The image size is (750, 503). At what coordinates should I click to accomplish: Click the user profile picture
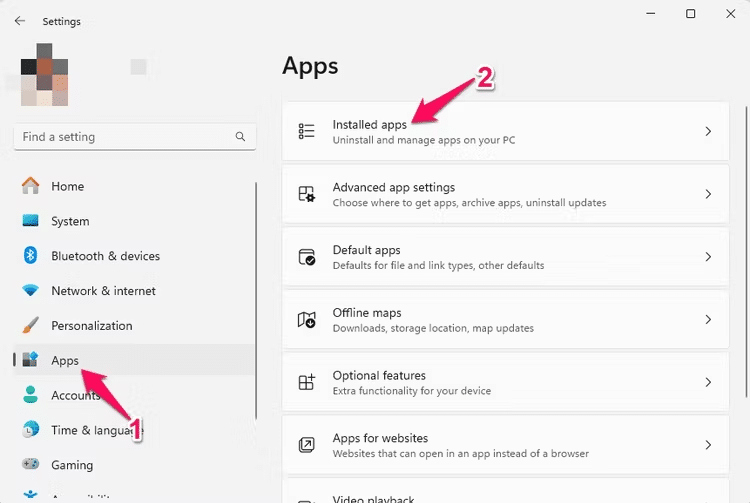(x=46, y=74)
